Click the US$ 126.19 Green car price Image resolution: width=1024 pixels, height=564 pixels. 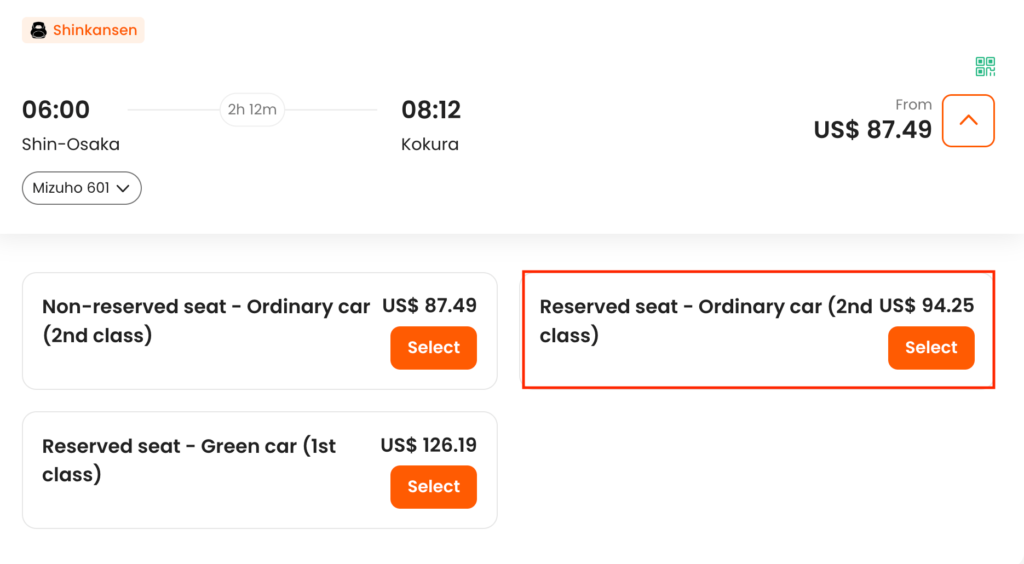428,445
